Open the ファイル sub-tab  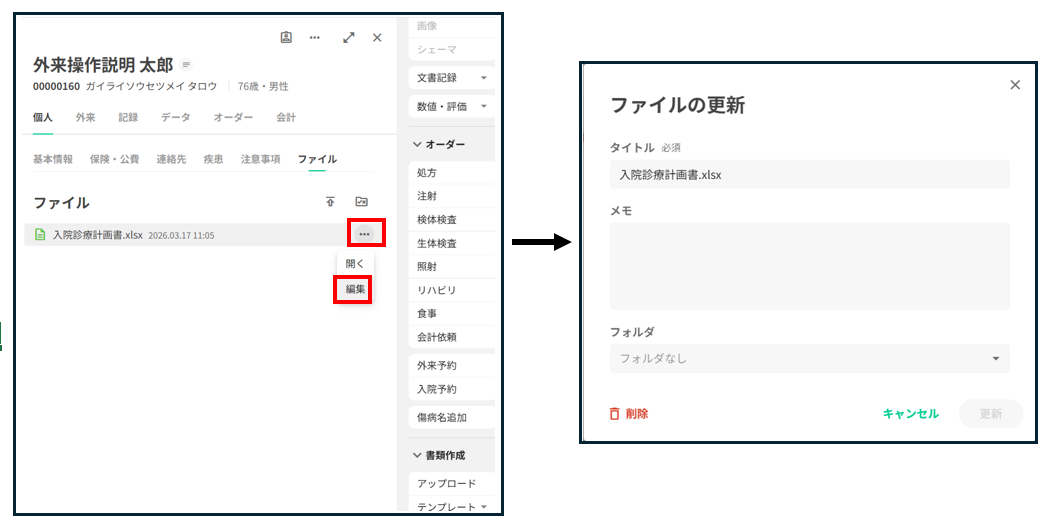pos(318,159)
